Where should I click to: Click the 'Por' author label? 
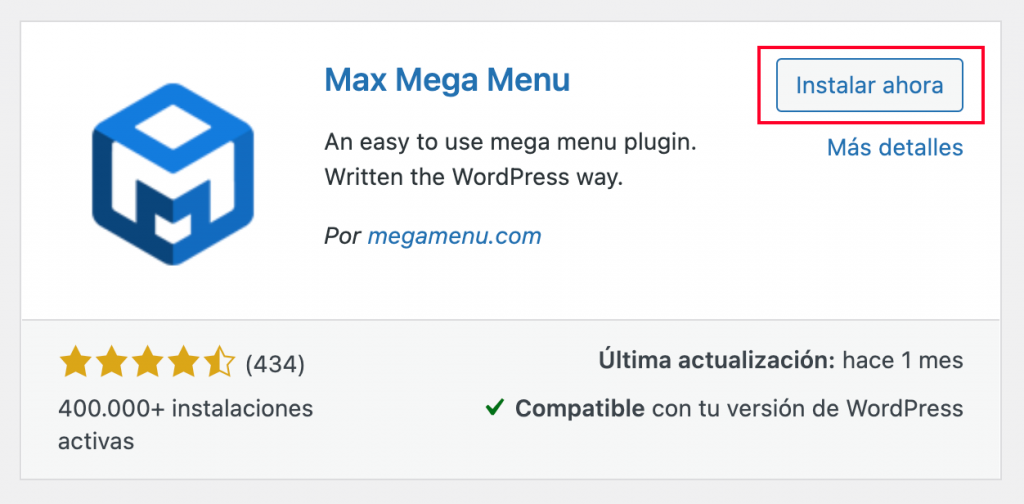point(342,237)
